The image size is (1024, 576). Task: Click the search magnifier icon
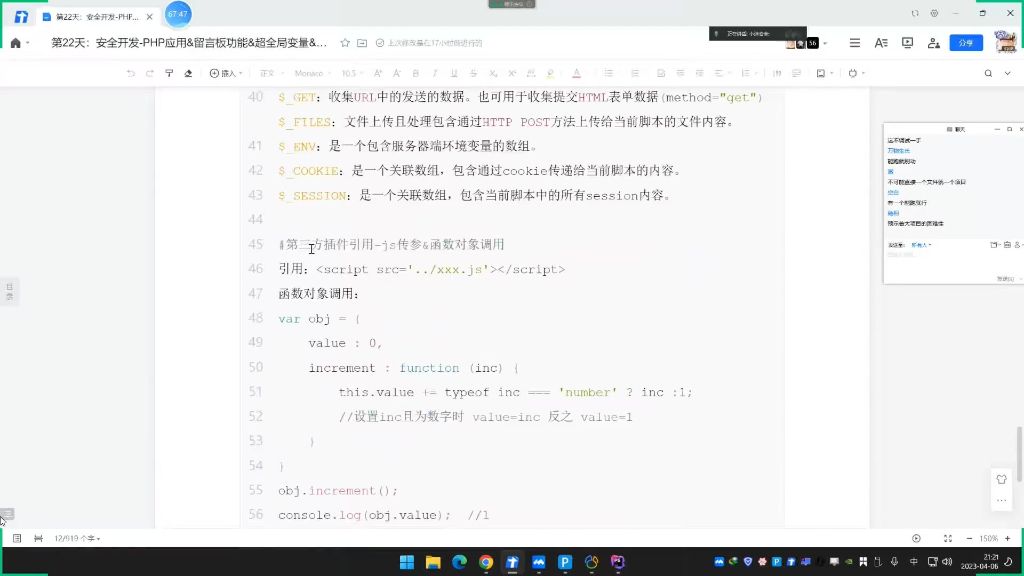click(988, 73)
